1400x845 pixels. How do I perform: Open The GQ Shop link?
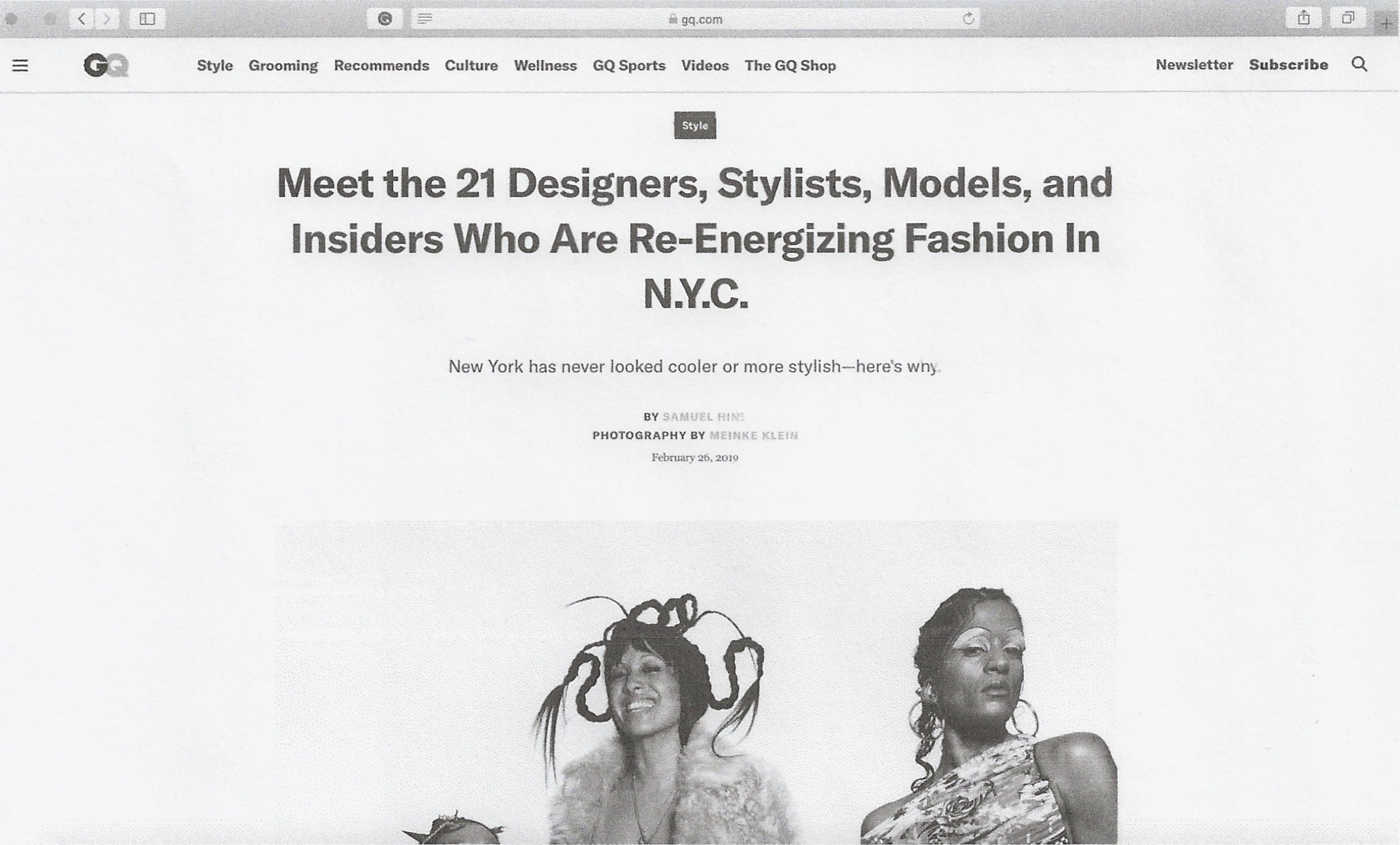pos(790,65)
